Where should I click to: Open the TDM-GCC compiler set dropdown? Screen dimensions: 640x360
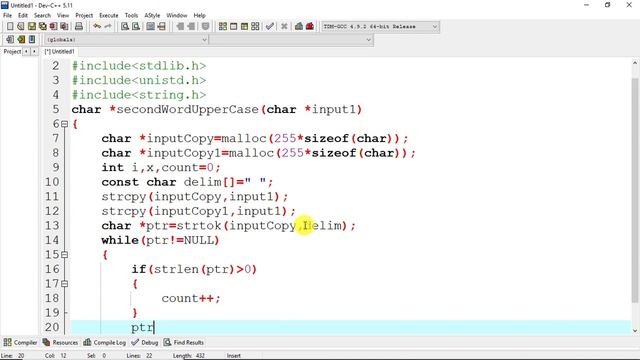pyautogui.click(x=380, y=27)
